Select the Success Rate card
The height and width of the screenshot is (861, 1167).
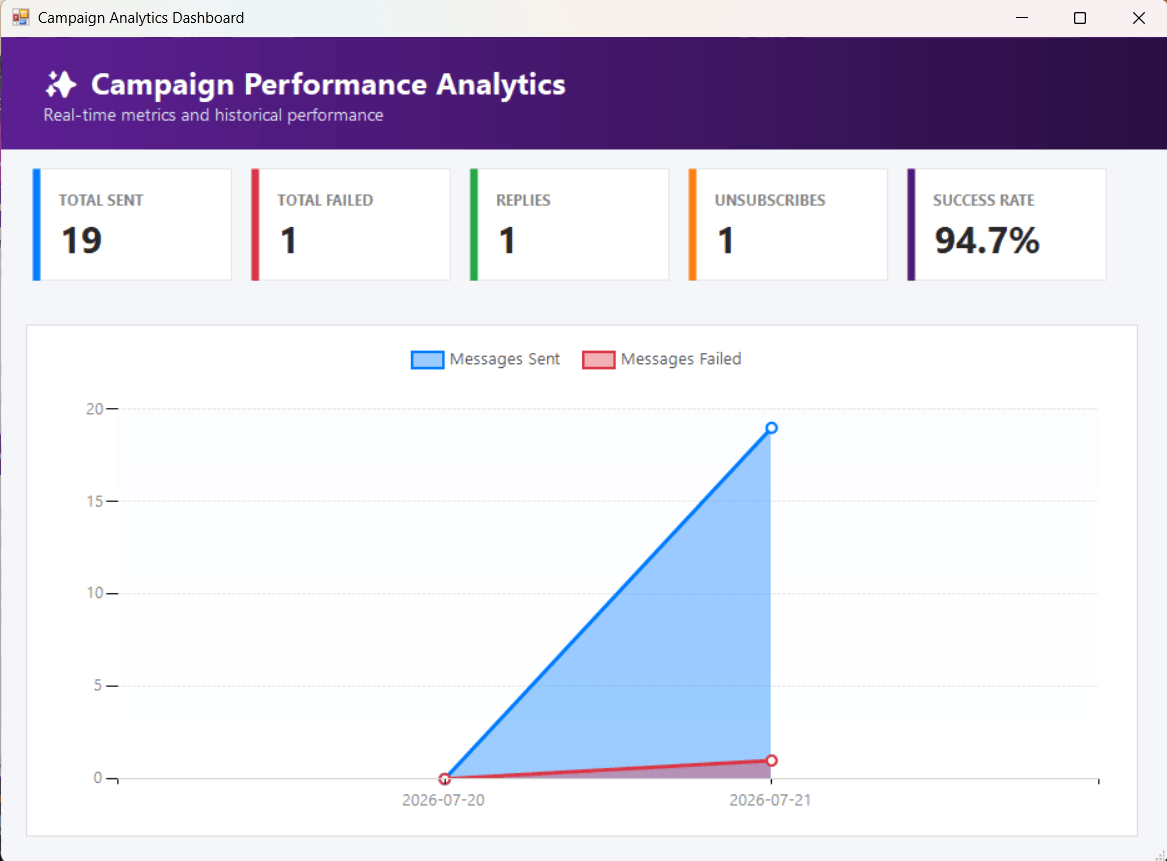coord(1007,225)
